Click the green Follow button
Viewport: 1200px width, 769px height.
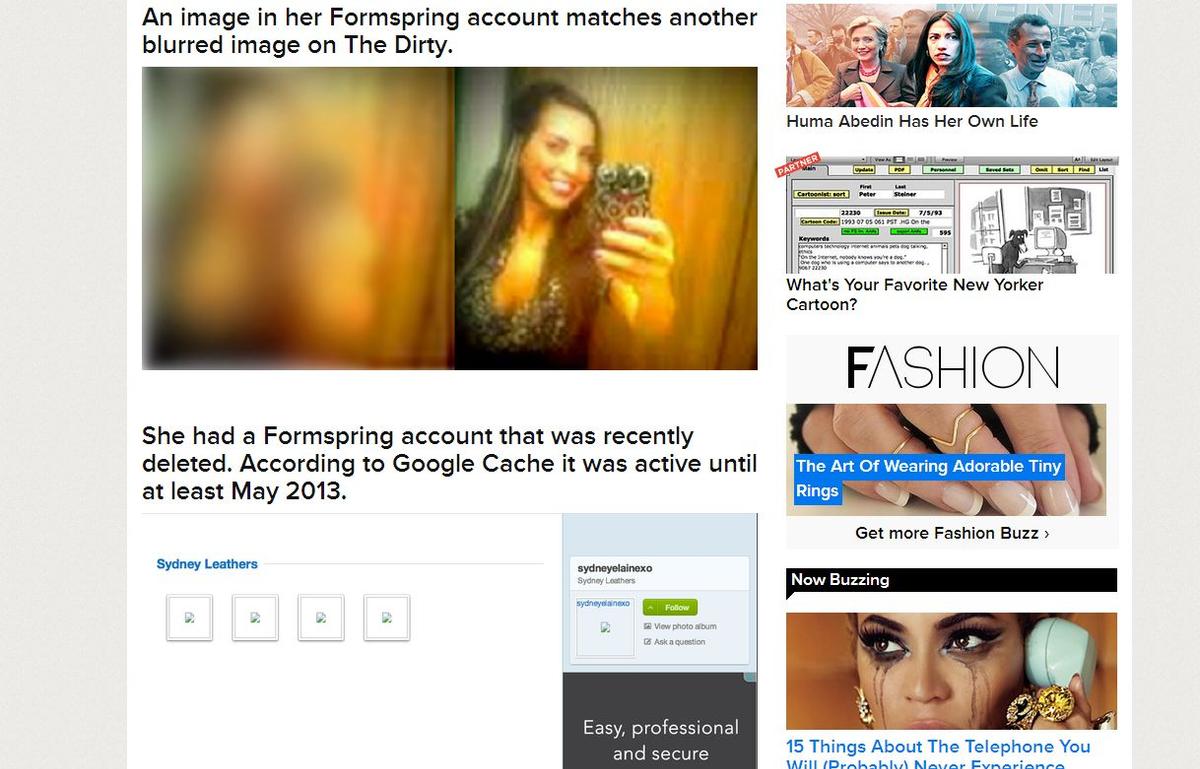click(670, 607)
